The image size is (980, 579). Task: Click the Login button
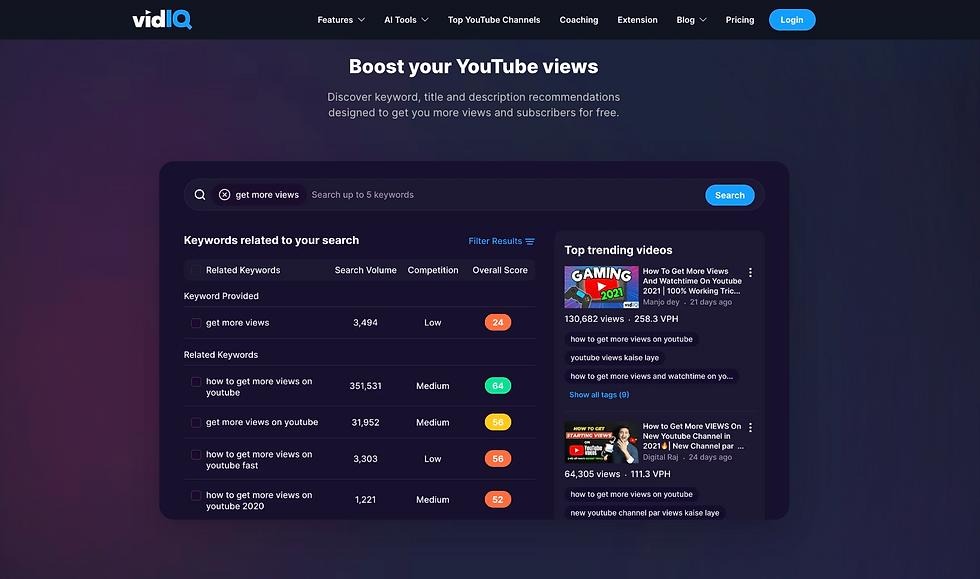[792, 20]
